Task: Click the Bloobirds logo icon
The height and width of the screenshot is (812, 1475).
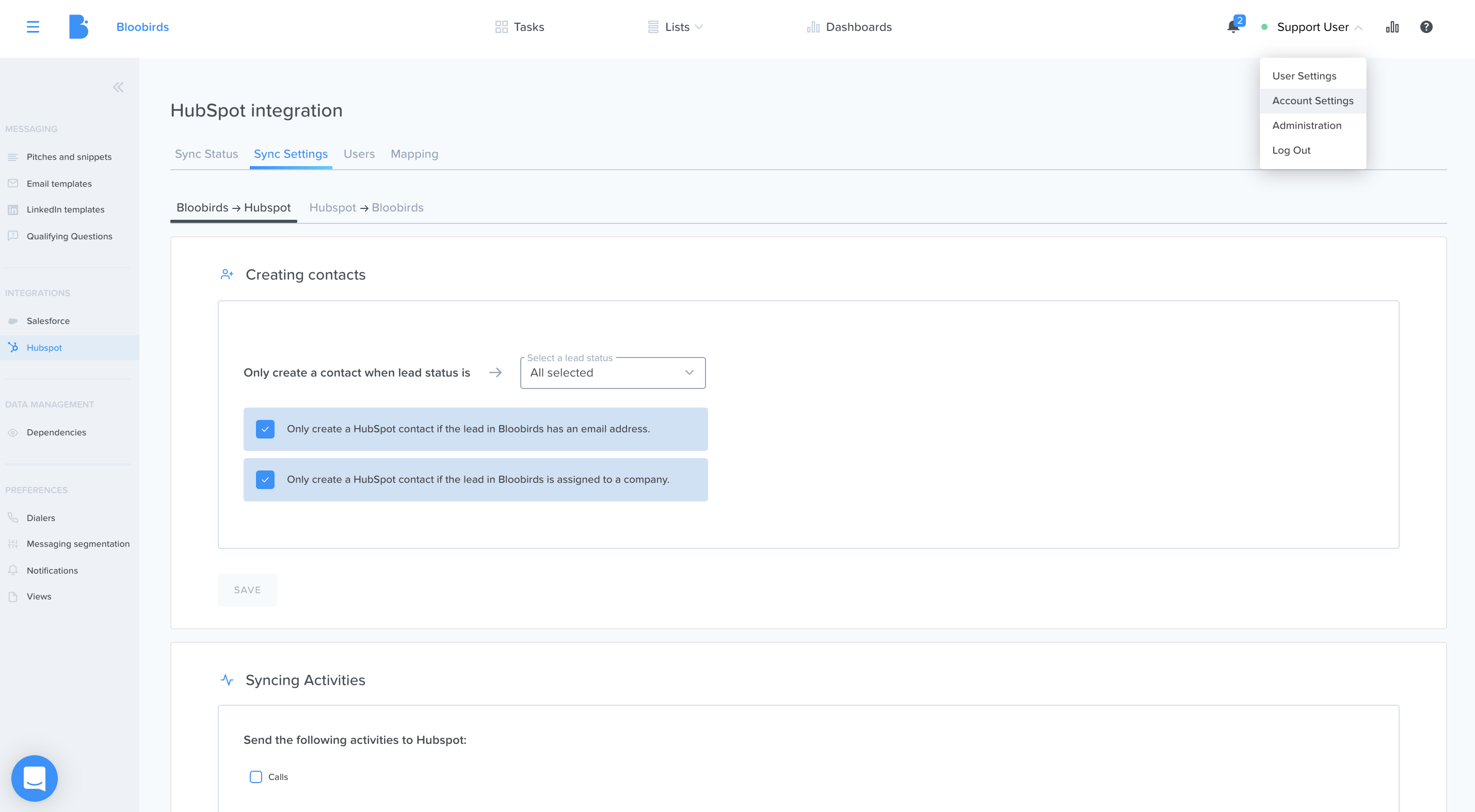Action: pos(78,27)
